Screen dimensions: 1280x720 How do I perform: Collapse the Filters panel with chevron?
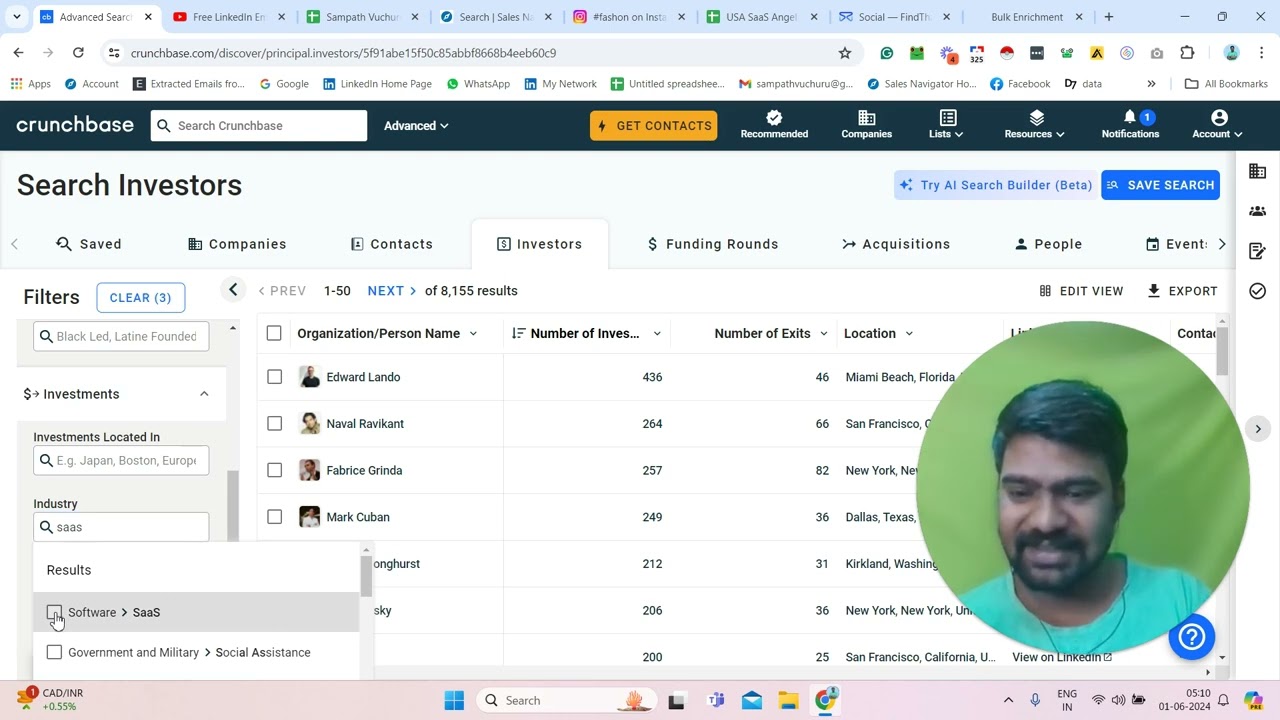pyautogui.click(x=233, y=290)
